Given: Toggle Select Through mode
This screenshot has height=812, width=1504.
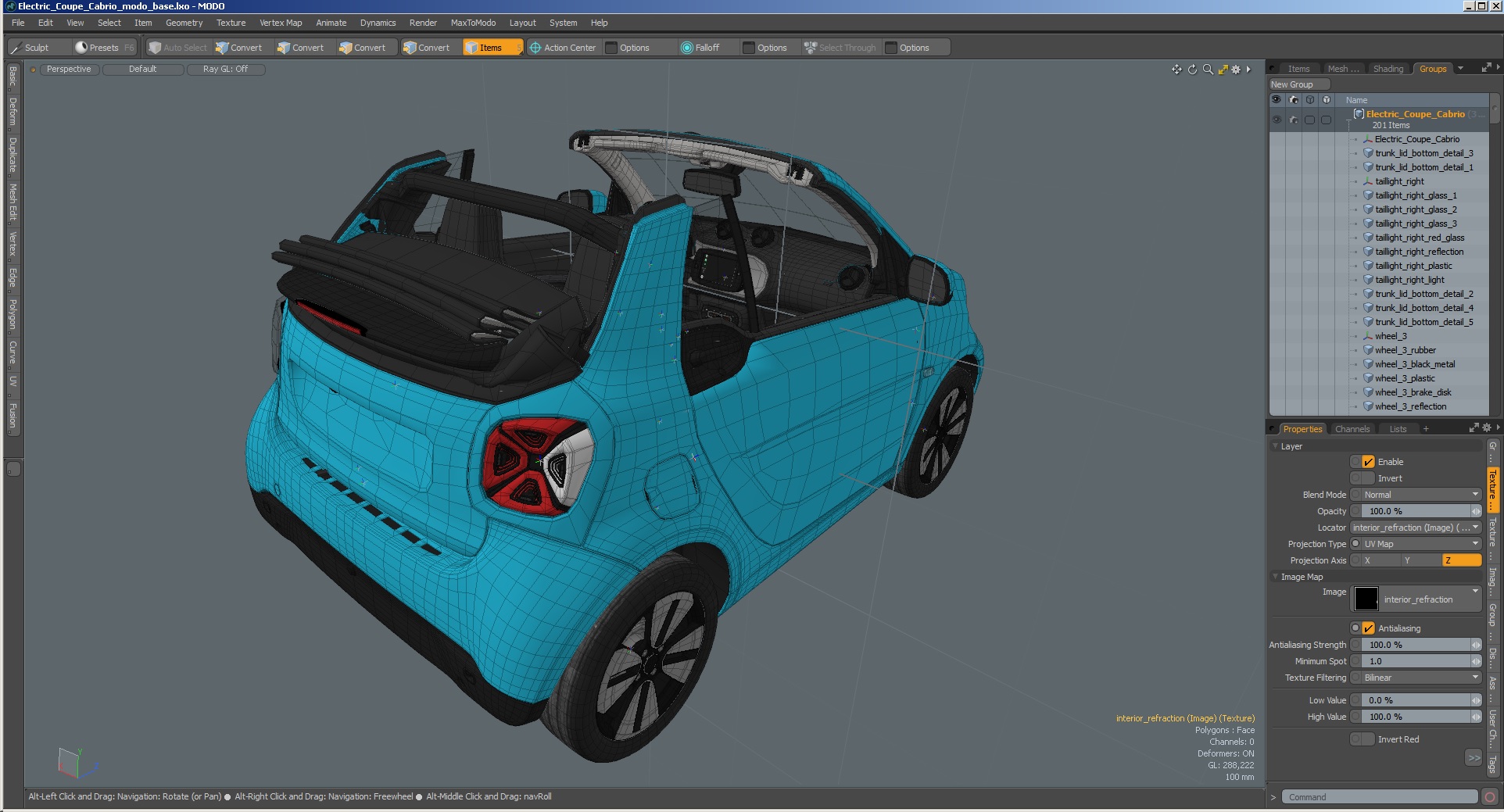Looking at the screenshot, I should click(840, 48).
